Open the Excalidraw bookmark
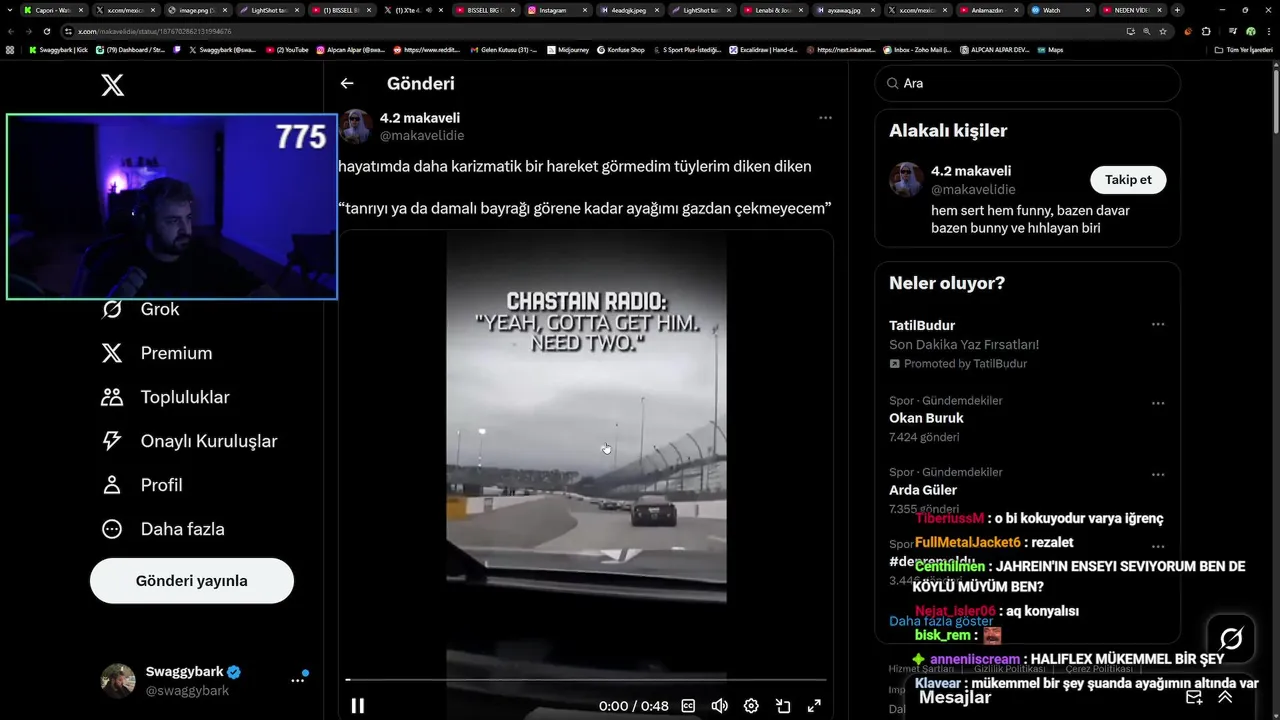The width and height of the screenshot is (1280, 720). click(762, 49)
